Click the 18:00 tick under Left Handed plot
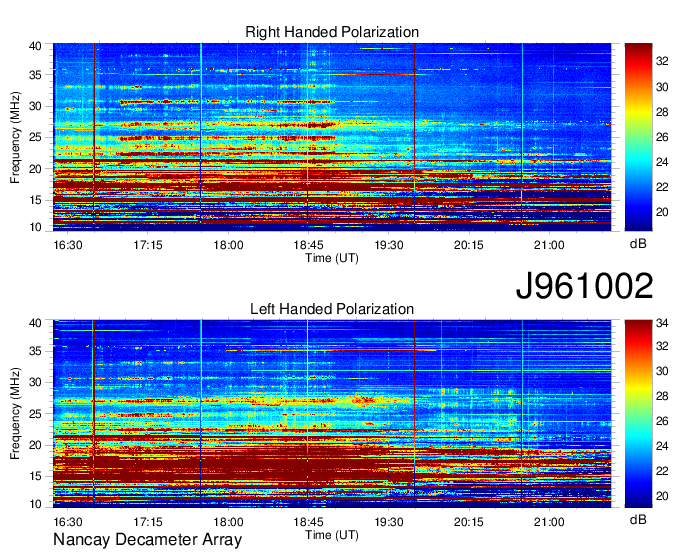The image size is (680, 552). click(x=228, y=522)
